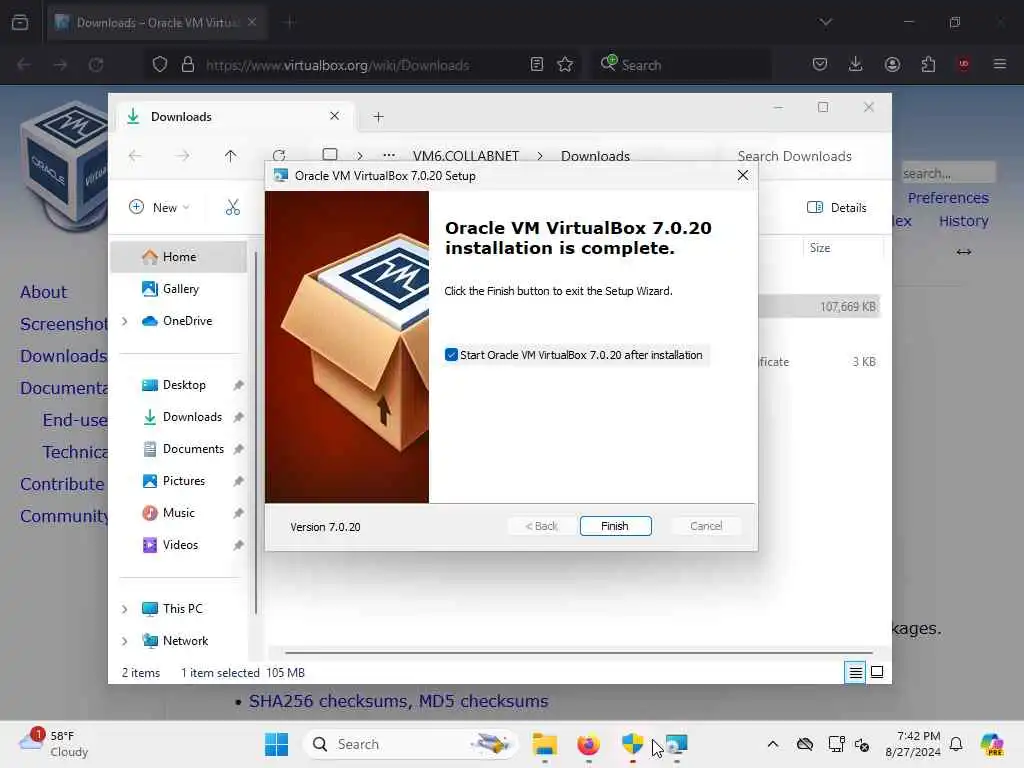
Task: Switch Explorer to details list view
Action: click(856, 672)
